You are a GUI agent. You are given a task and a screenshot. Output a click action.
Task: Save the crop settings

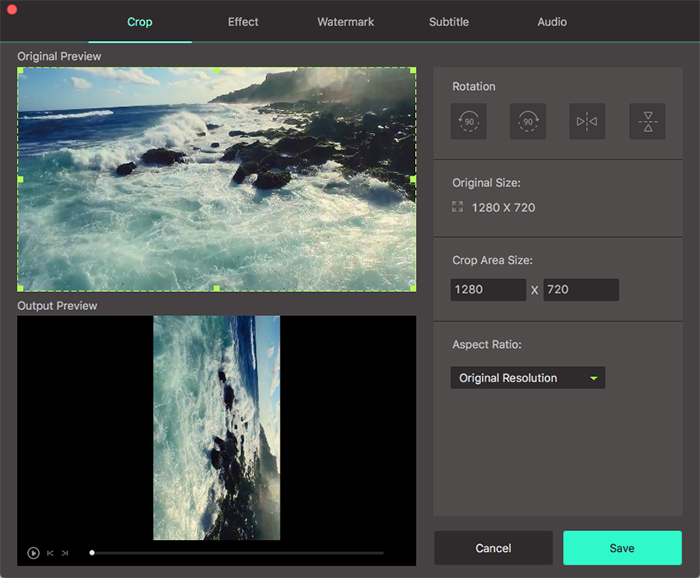tap(622, 548)
